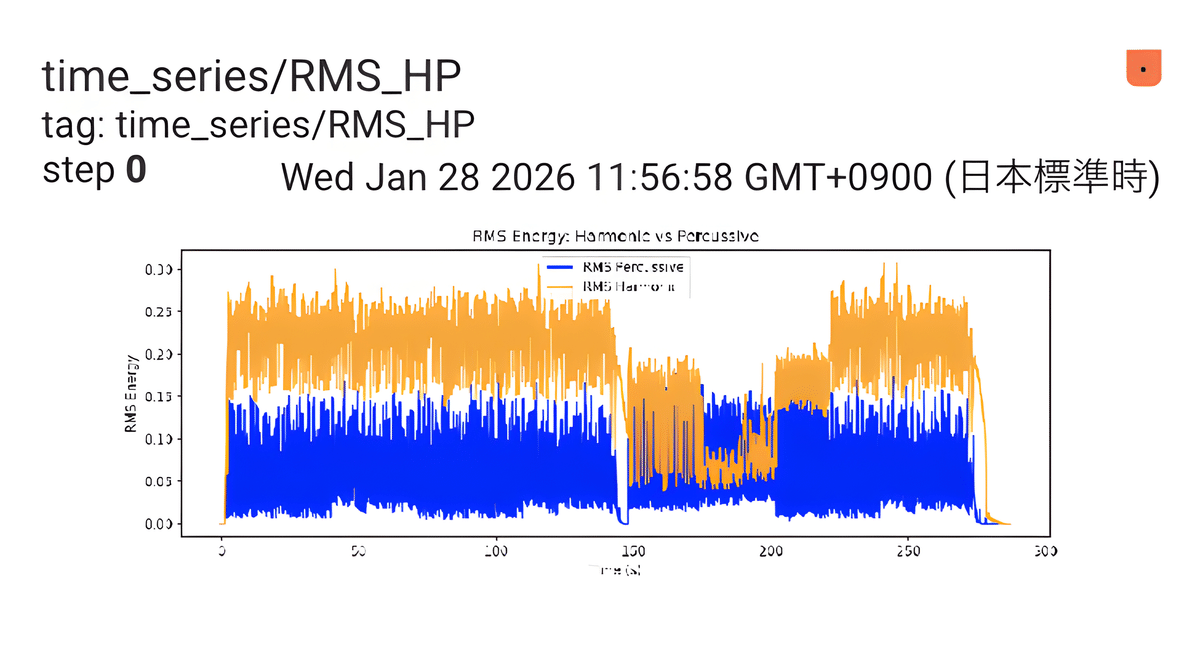Viewport: 1200px width, 672px height.
Task: Click the 150 tick on x-axis
Action: [x=633, y=551]
